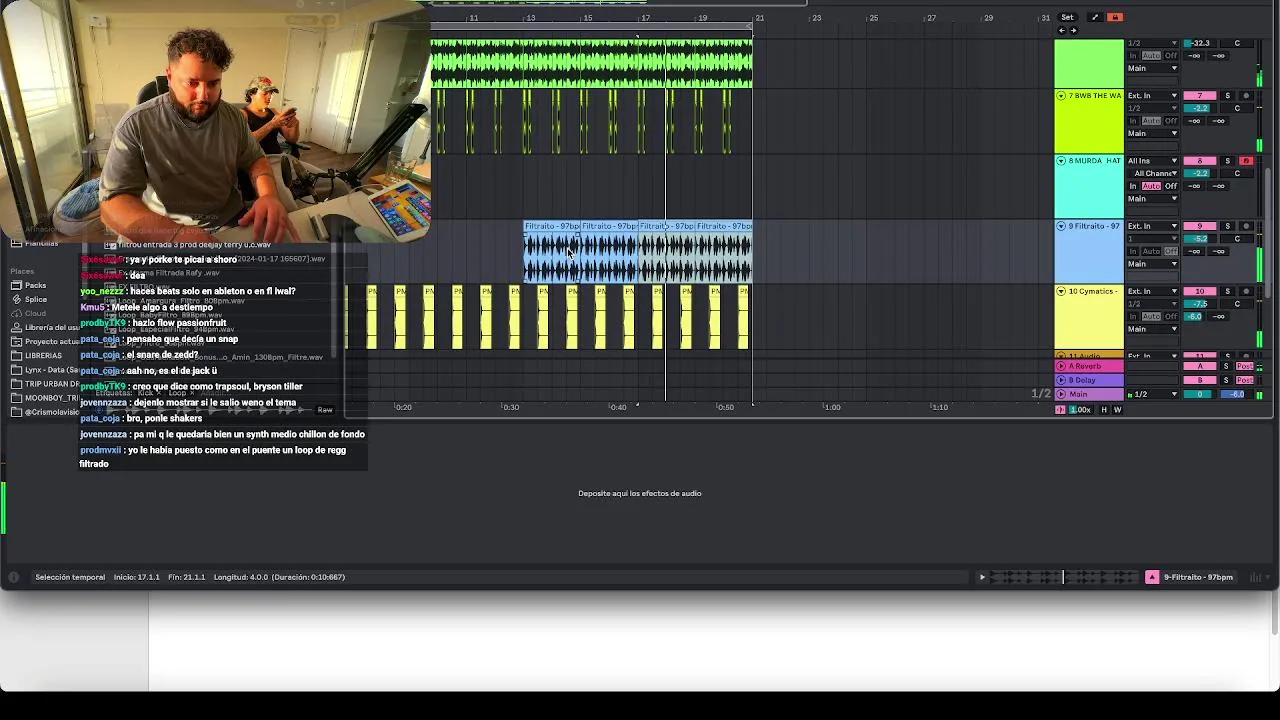Toggle track 9 activator button
This screenshot has width=1280, height=720.
1200,226
